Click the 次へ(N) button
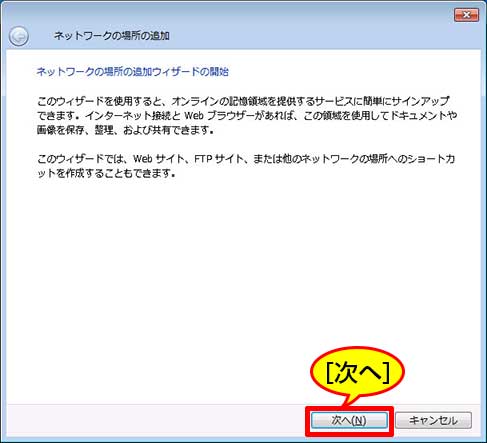This screenshot has width=487, height=443. [349, 420]
